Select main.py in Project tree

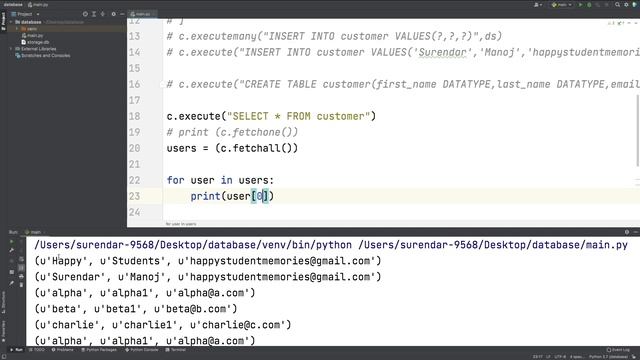pos(32,36)
